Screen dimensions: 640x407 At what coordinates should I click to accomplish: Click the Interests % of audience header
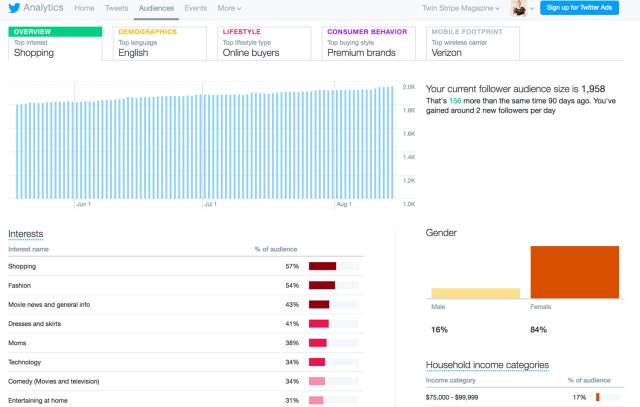click(x=276, y=249)
